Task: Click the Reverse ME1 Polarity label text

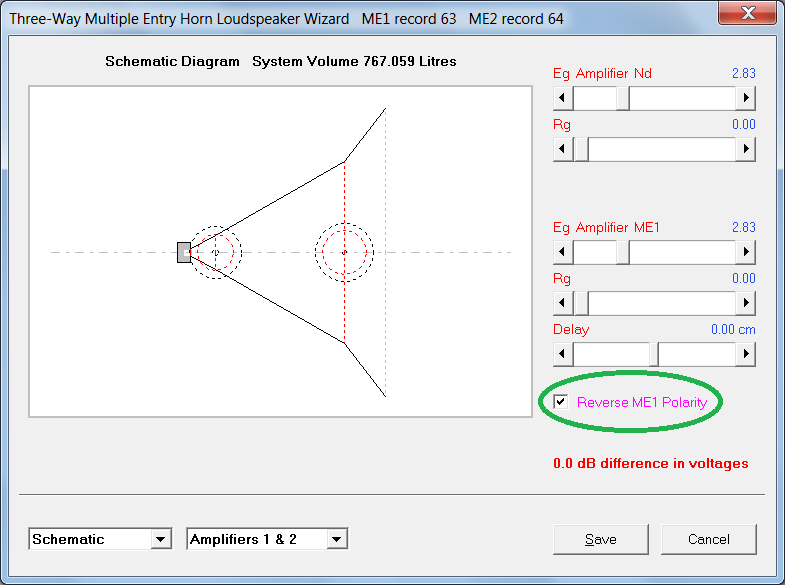Action: 642,402
